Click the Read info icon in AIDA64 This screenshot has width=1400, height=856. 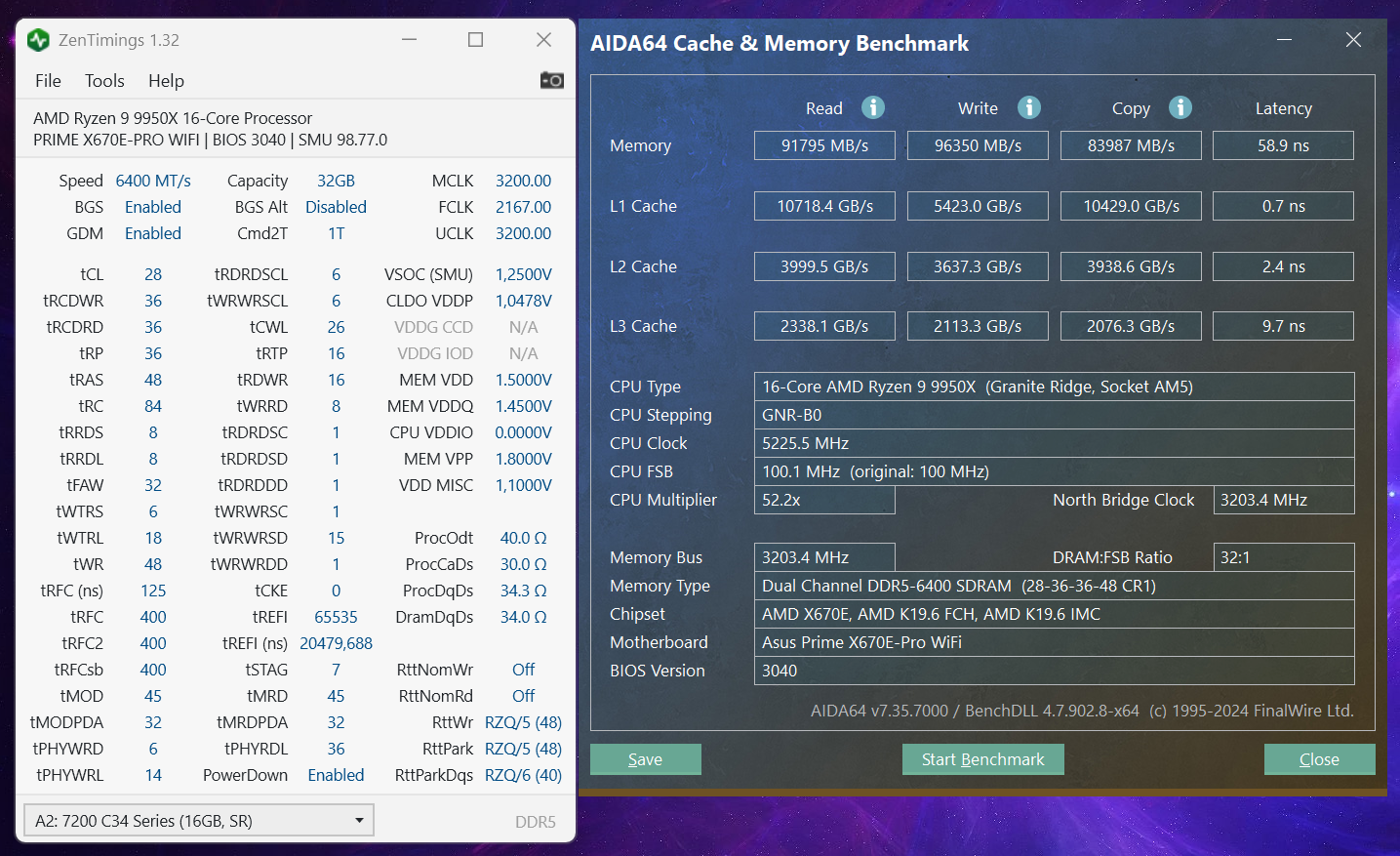[x=873, y=107]
